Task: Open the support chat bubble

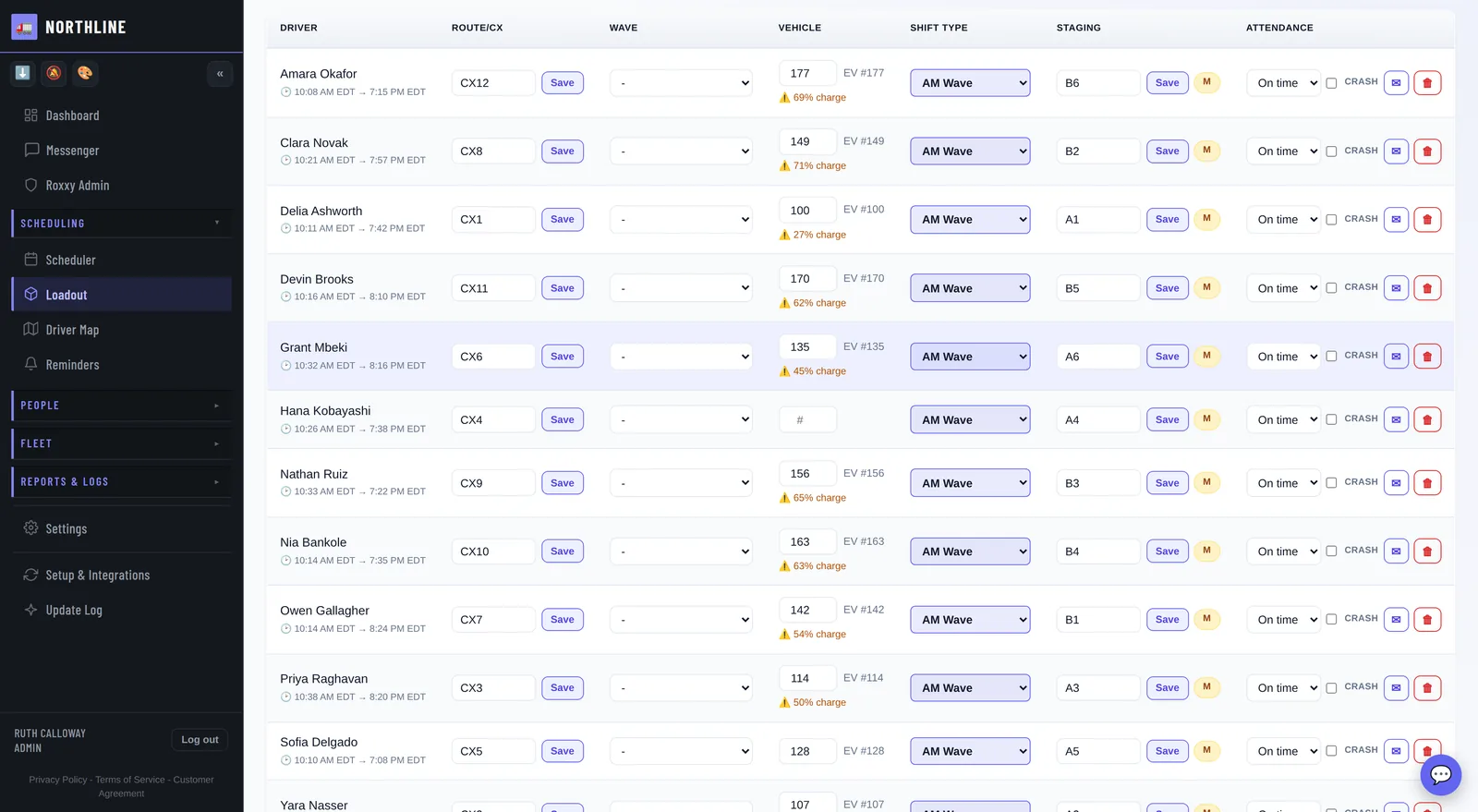Action: (x=1440, y=775)
